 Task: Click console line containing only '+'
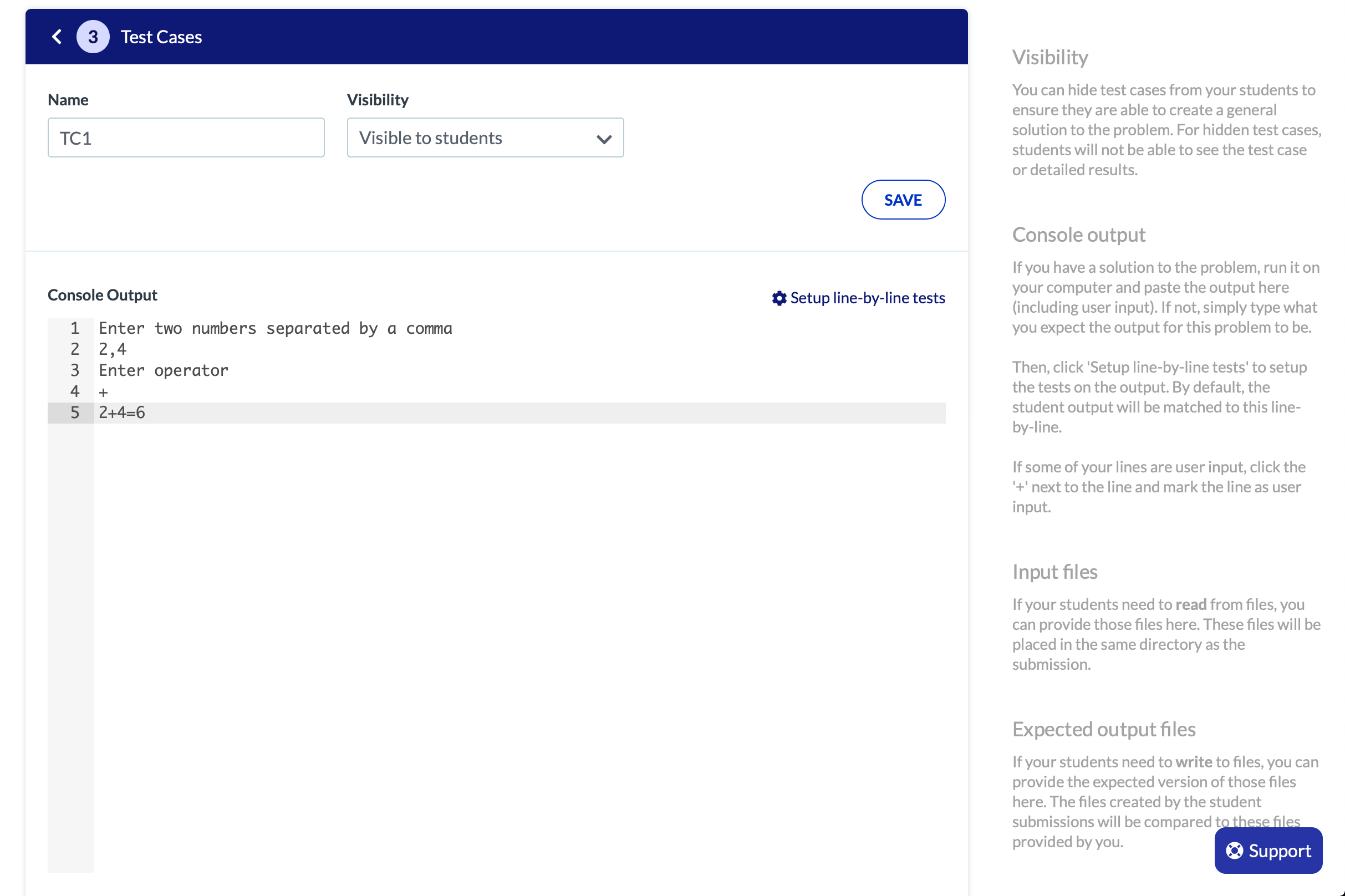click(x=104, y=392)
